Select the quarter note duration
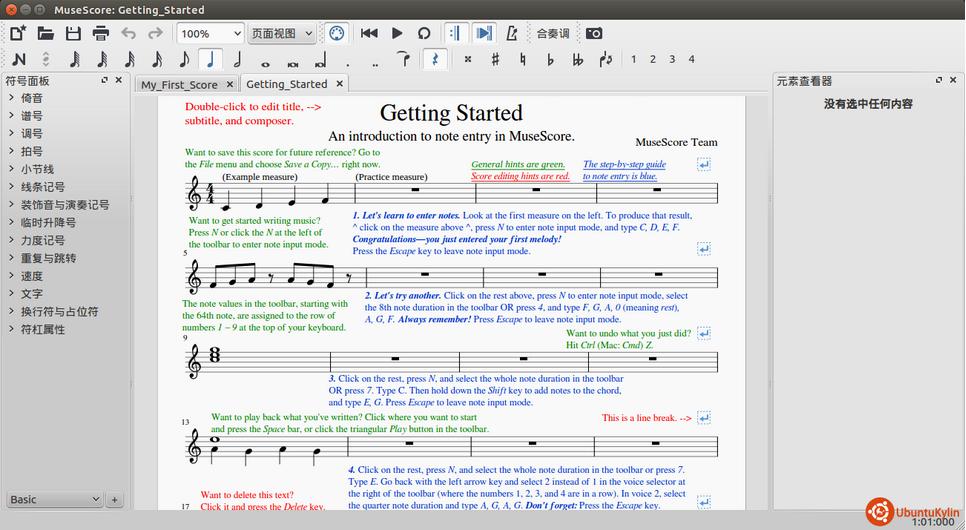Image resolution: width=966 pixels, height=530 pixels. coord(211,59)
